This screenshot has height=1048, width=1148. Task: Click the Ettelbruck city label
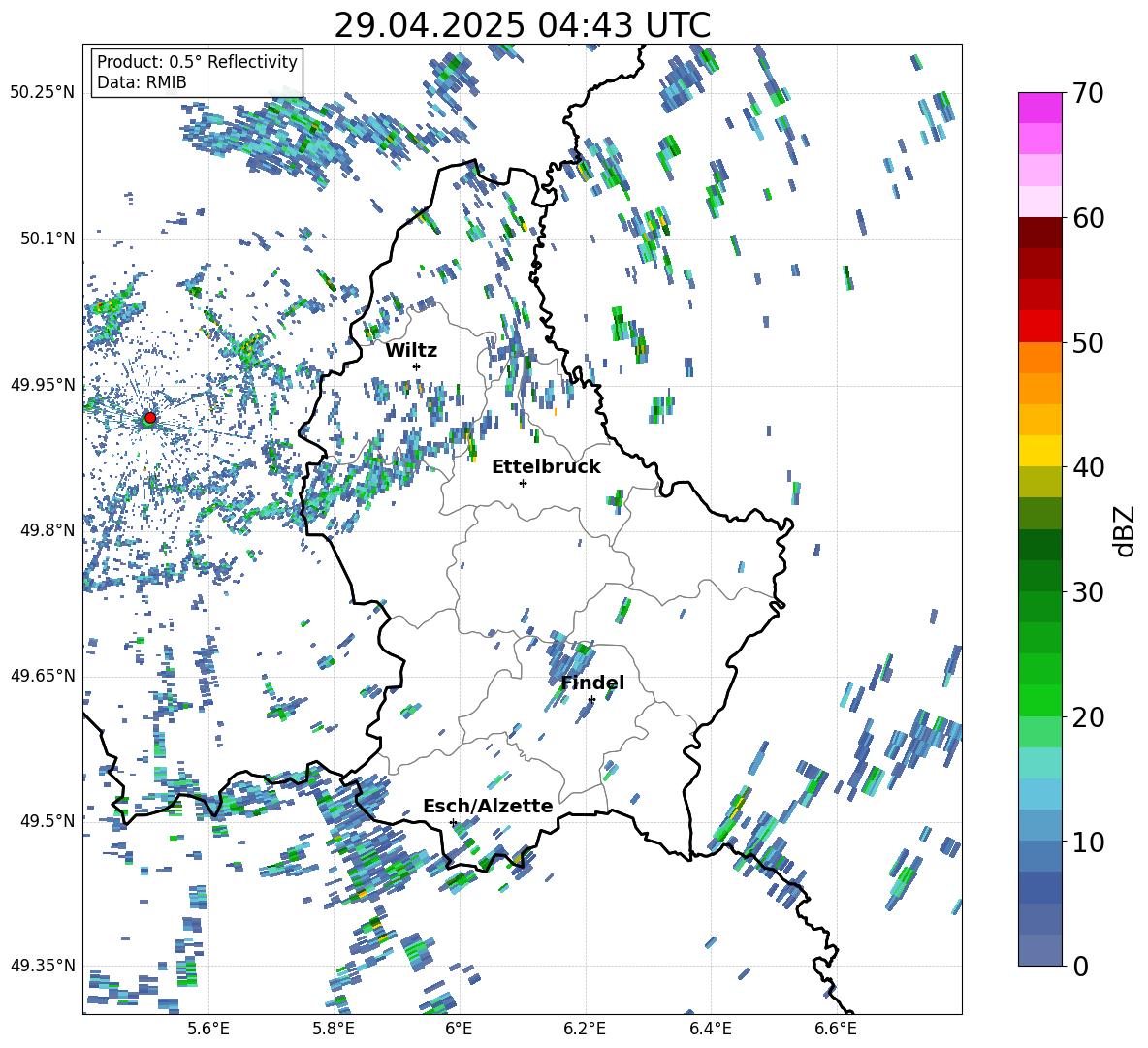546,467
